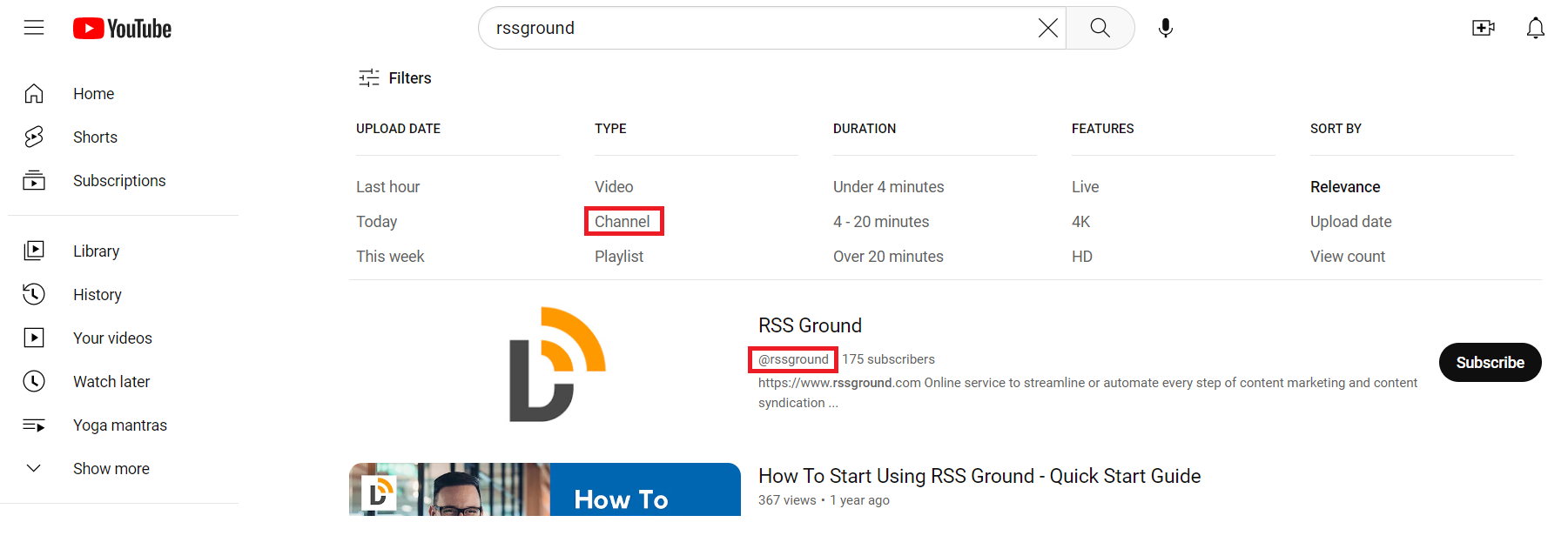Expand sidebar with Show more chevron
The image size is (1568, 549).
[34, 468]
